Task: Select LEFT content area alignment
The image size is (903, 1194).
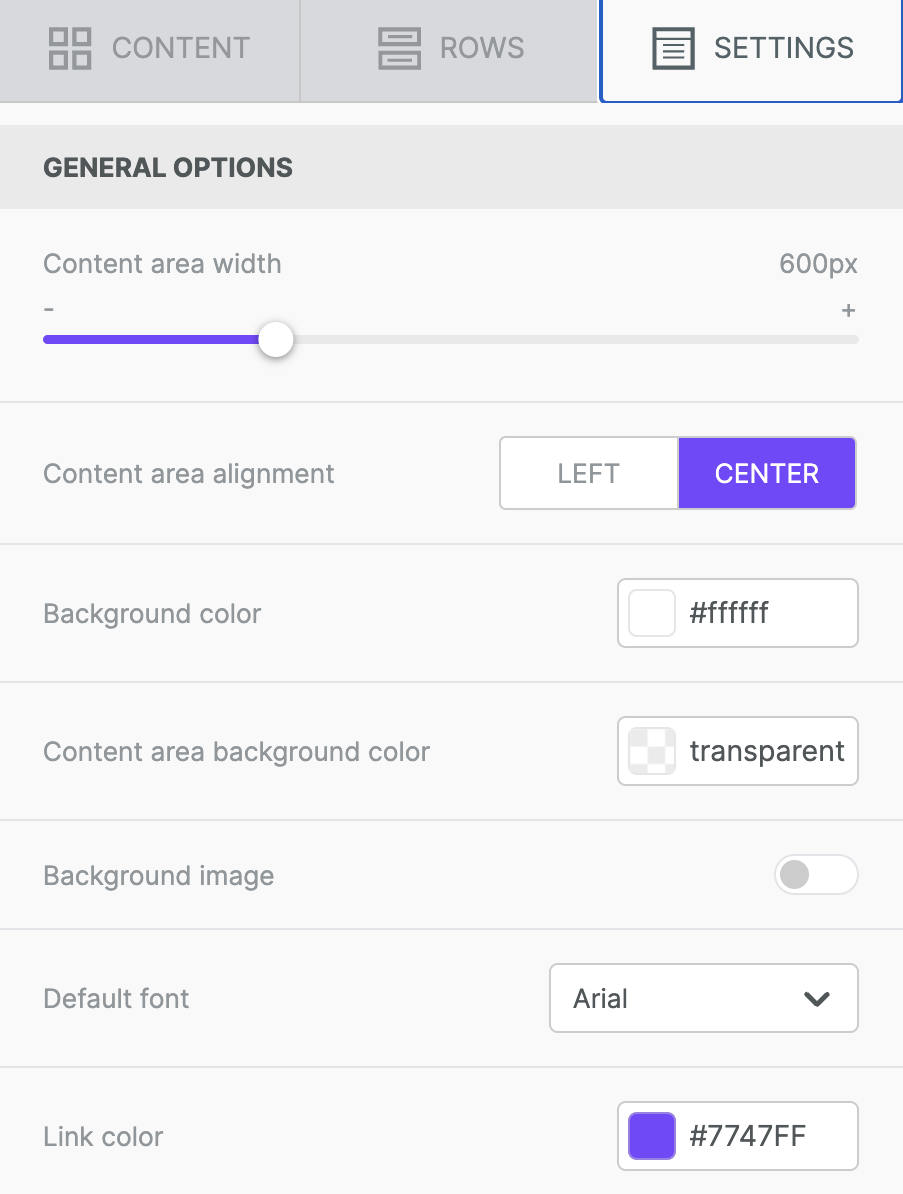Action: coord(588,473)
